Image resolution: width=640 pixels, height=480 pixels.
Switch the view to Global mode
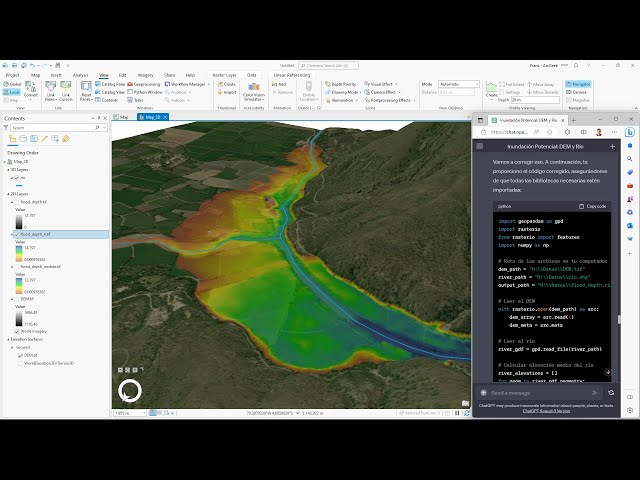12,84
